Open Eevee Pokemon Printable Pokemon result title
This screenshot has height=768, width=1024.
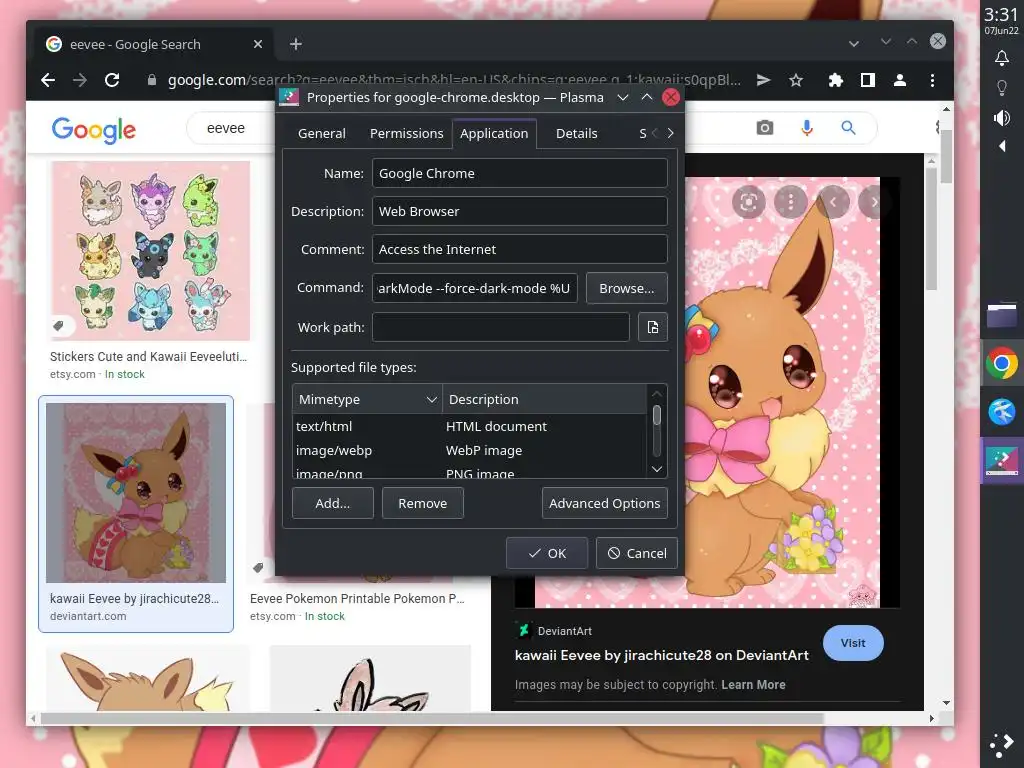(357, 598)
